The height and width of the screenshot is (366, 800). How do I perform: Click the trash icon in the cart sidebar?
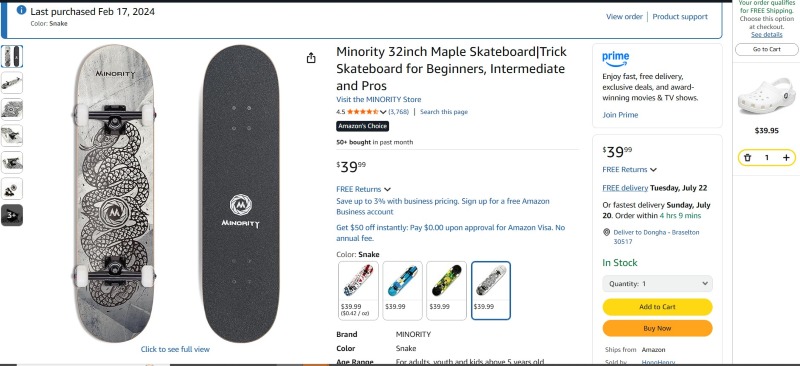(x=747, y=158)
